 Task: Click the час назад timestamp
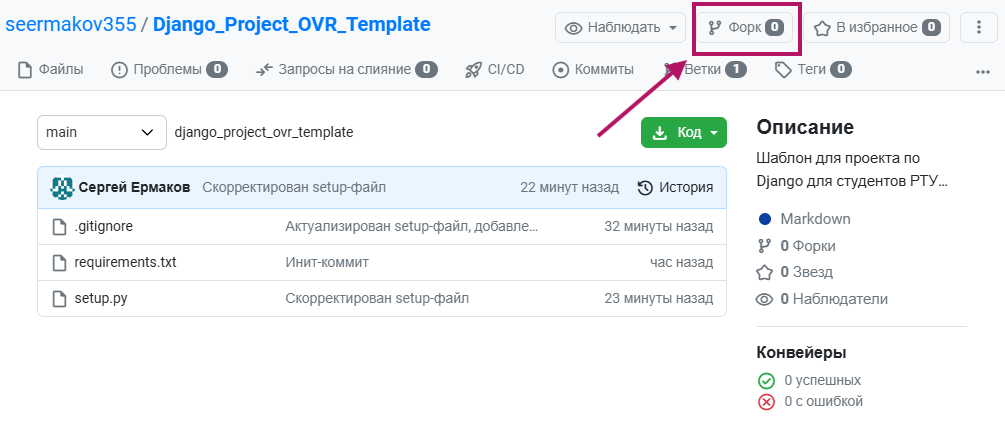pos(681,262)
